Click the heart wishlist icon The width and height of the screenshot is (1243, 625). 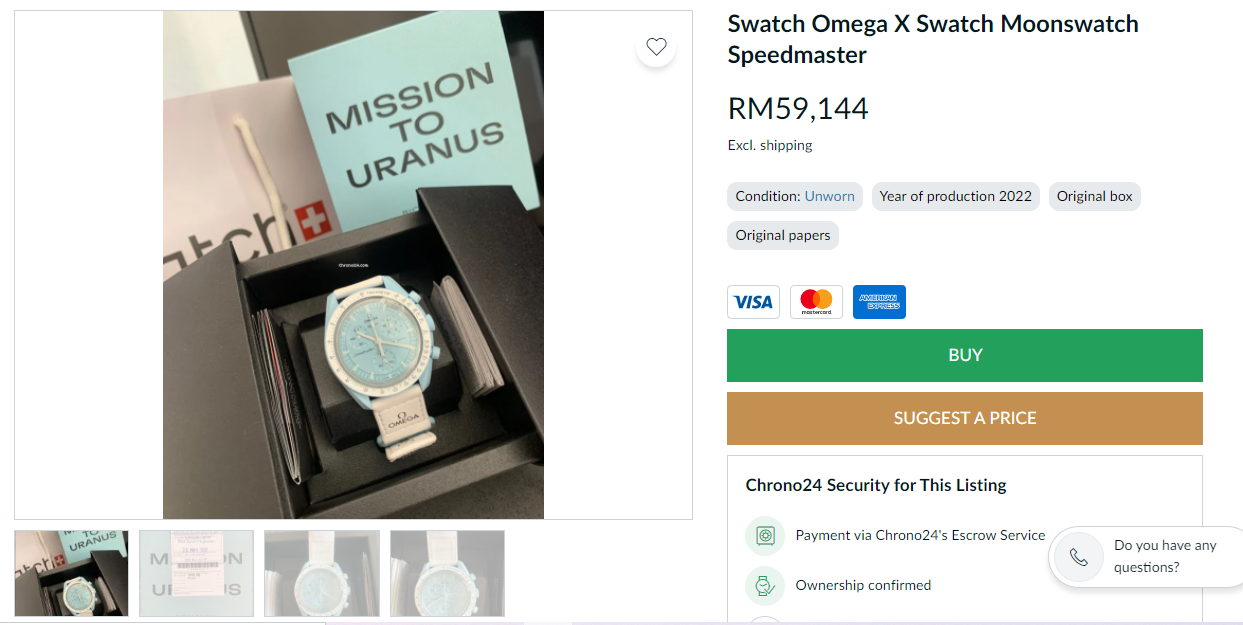[x=656, y=46]
